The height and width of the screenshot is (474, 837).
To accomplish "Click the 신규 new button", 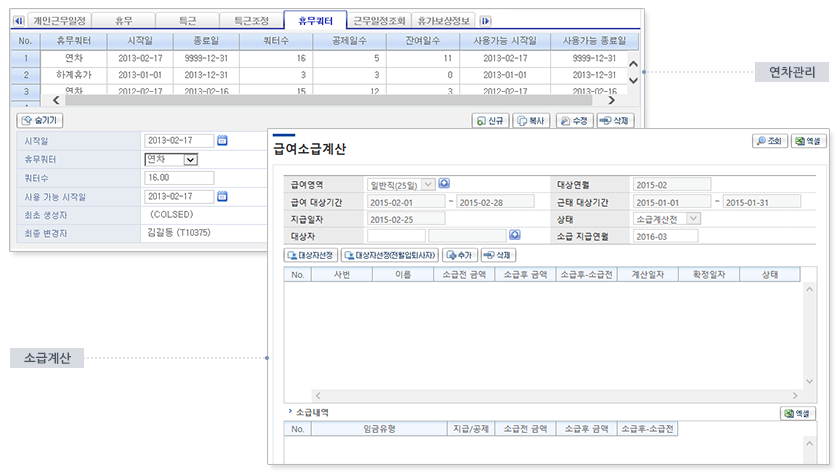I will (x=491, y=120).
